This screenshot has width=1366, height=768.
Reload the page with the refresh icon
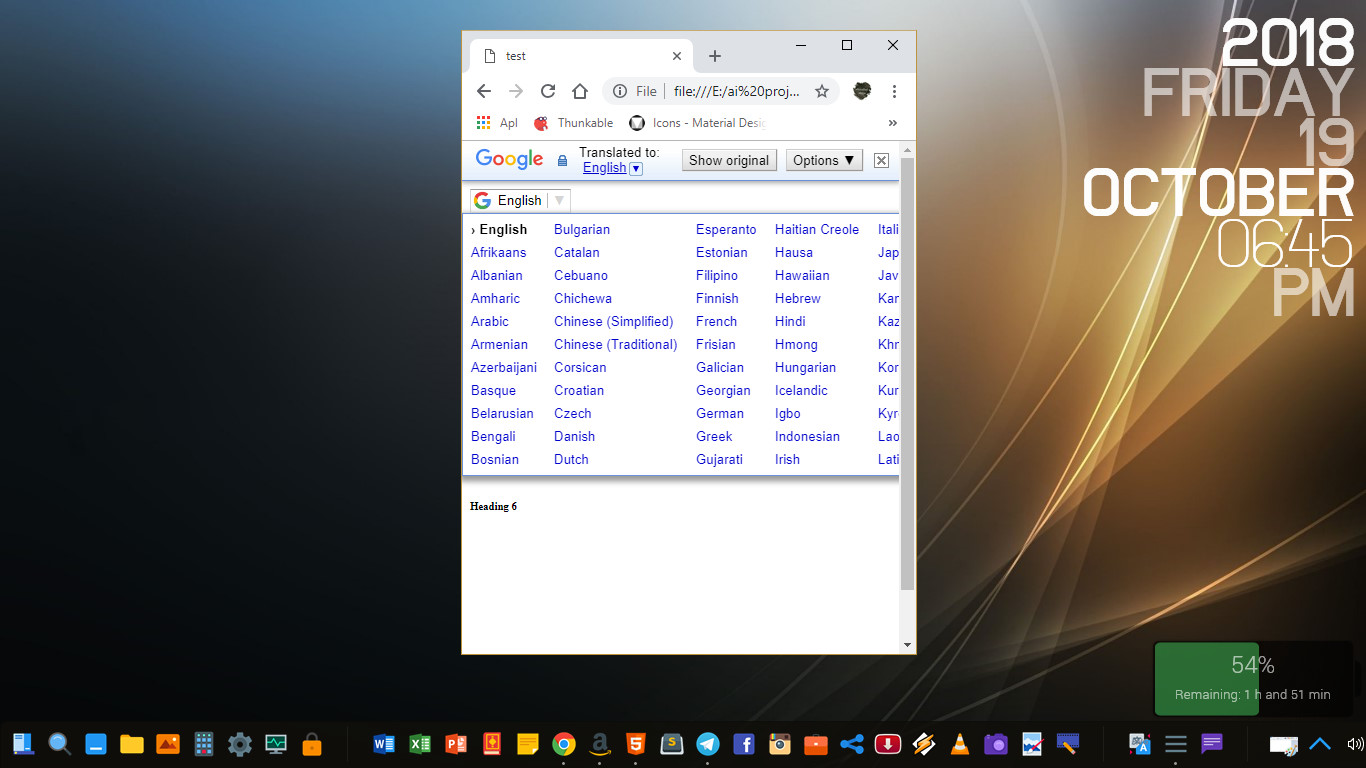tap(548, 91)
